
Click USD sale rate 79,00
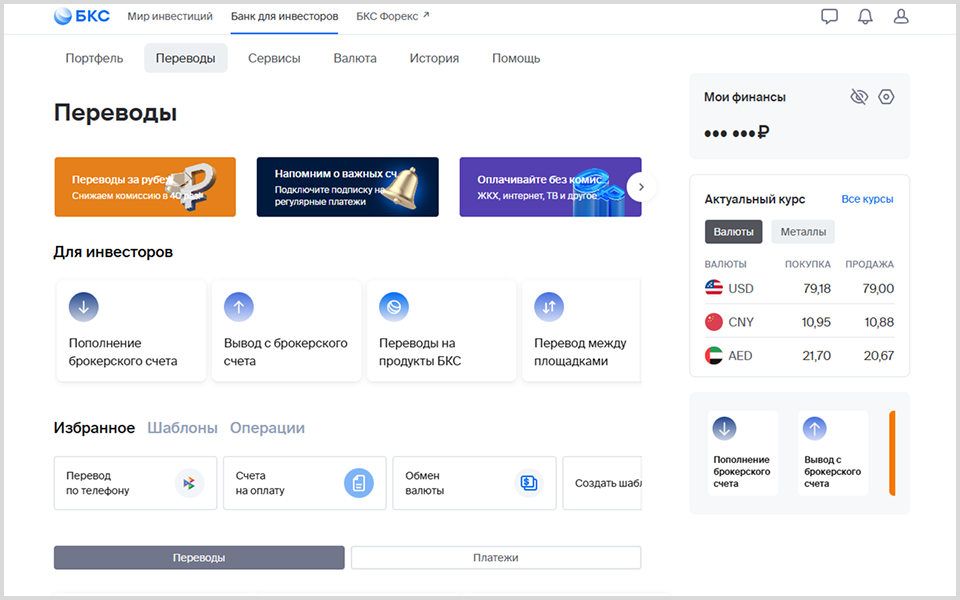(878, 288)
